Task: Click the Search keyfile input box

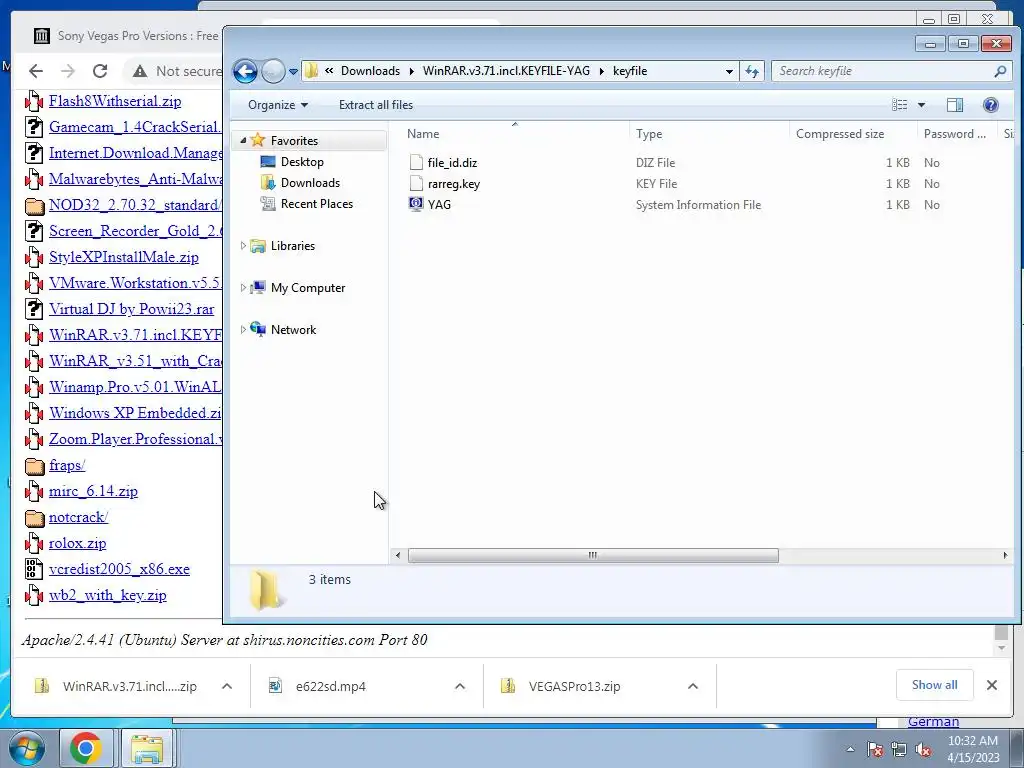Action: click(x=883, y=71)
